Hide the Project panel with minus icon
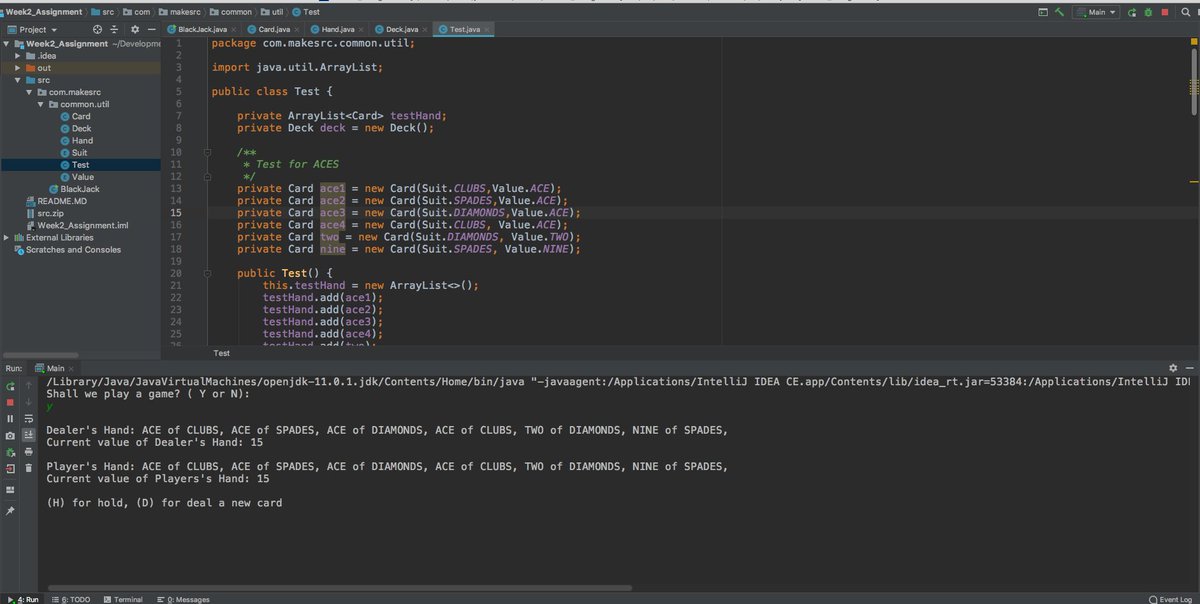This screenshot has width=1200, height=604. pyautogui.click(x=151, y=30)
